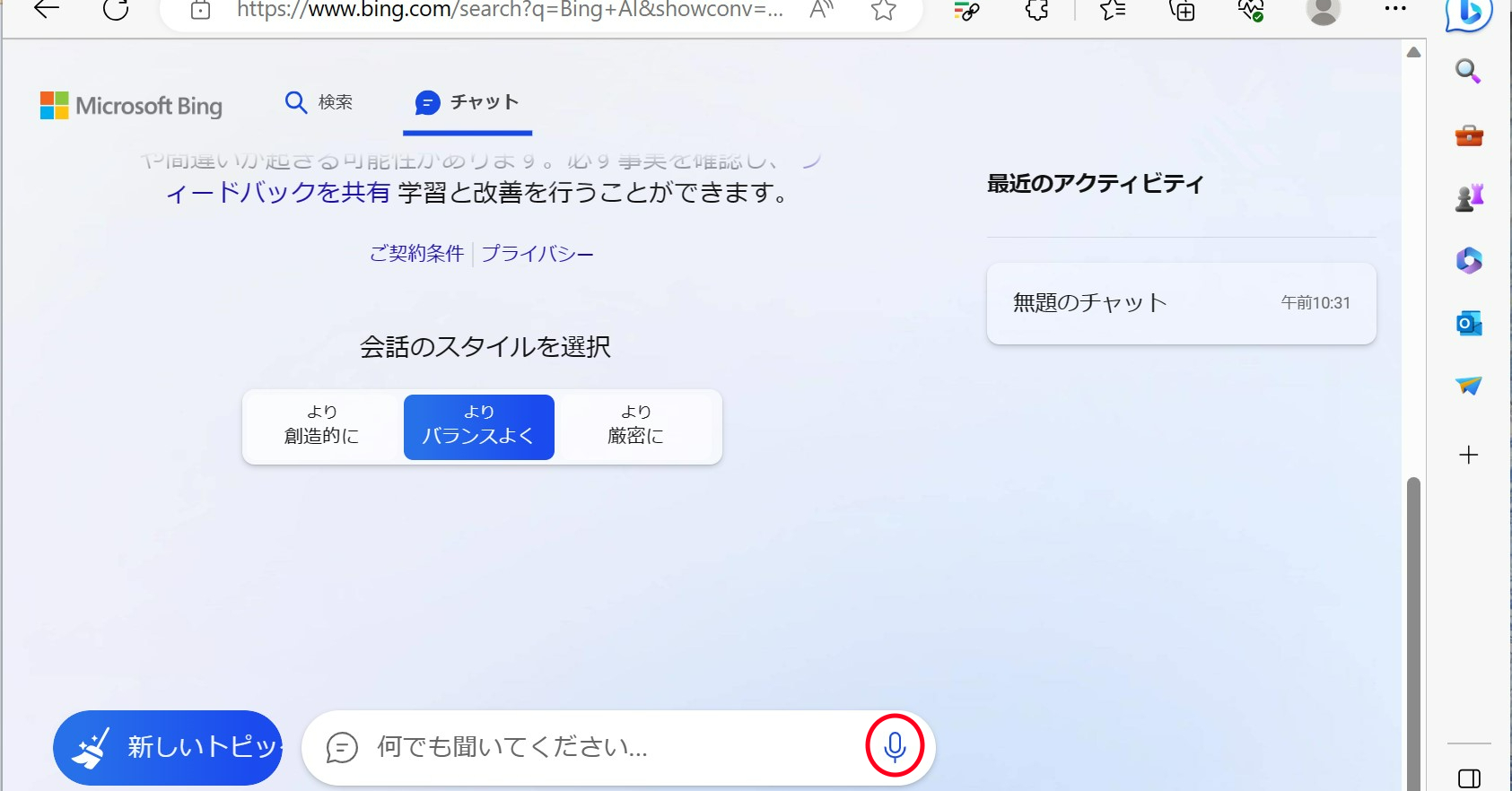
Task: Open recent chat 無題のチャット
Action: pos(1181,303)
